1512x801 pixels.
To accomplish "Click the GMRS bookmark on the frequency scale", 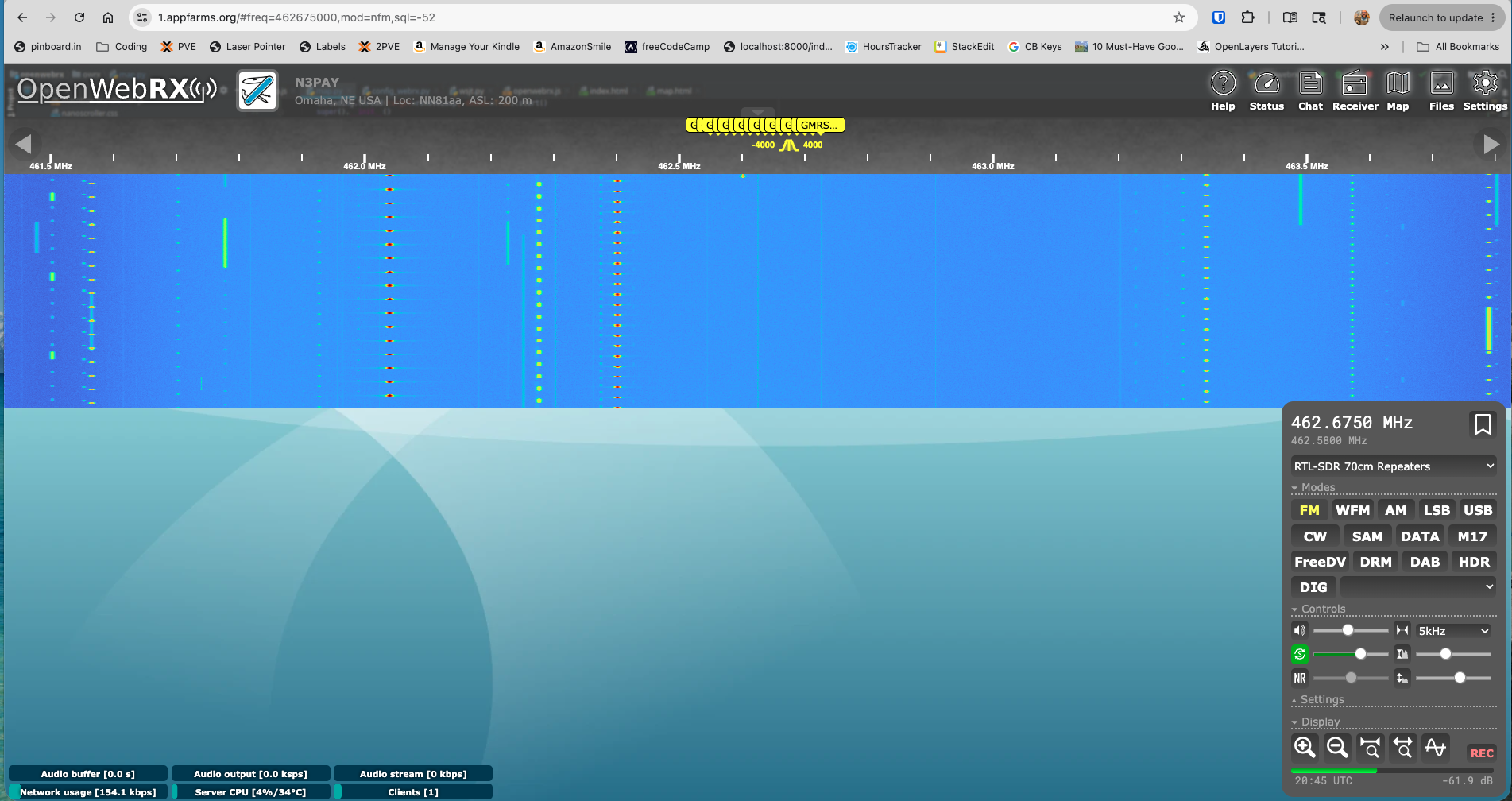I will [x=819, y=125].
